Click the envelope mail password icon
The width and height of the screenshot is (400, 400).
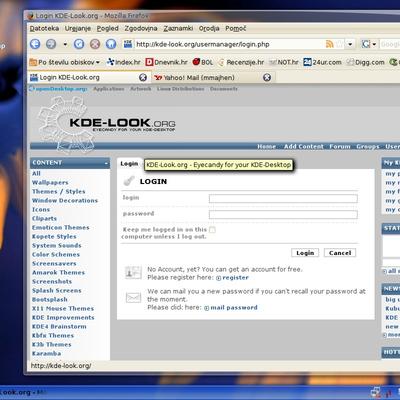click(x=133, y=297)
